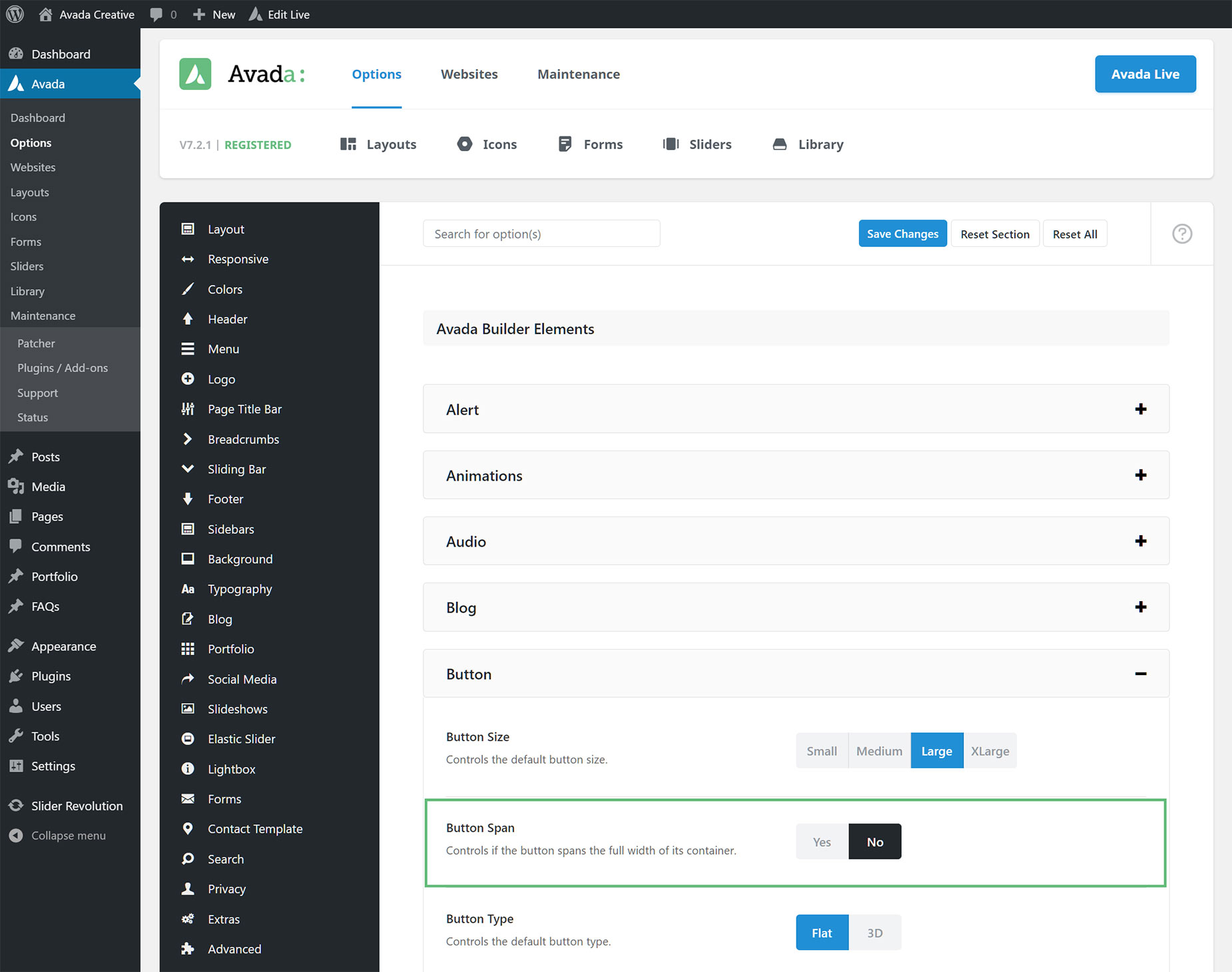Click the Avada Live button
Image resolution: width=1232 pixels, height=972 pixels.
1145,74
